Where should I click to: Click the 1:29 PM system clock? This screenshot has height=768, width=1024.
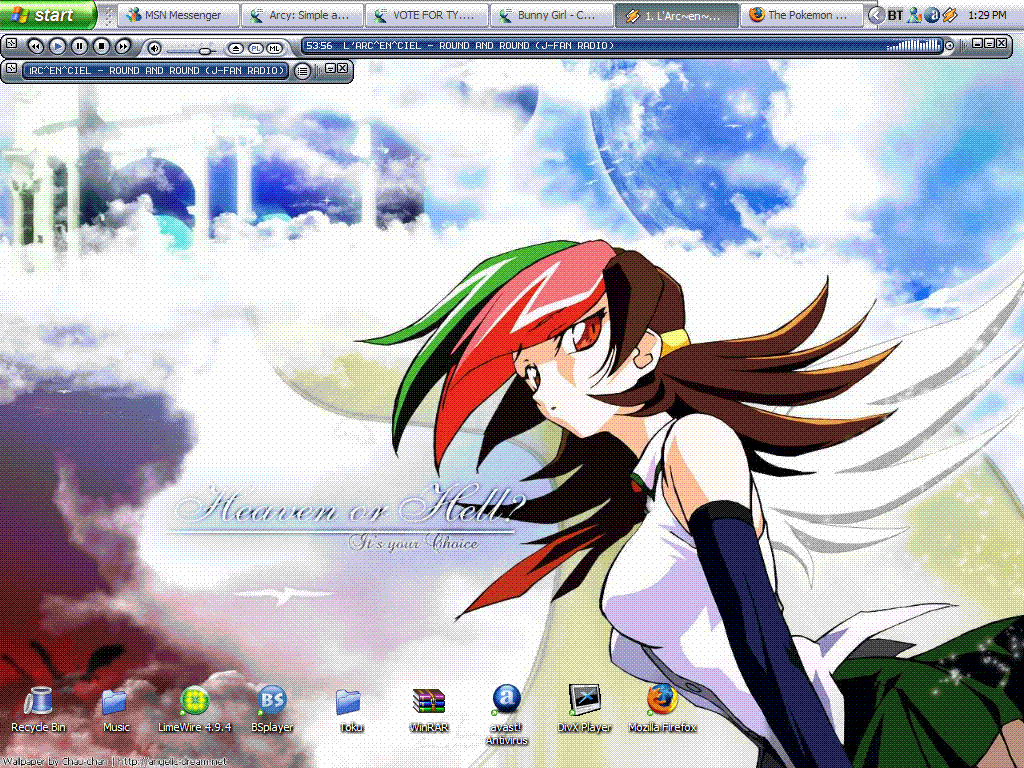pyautogui.click(x=987, y=15)
